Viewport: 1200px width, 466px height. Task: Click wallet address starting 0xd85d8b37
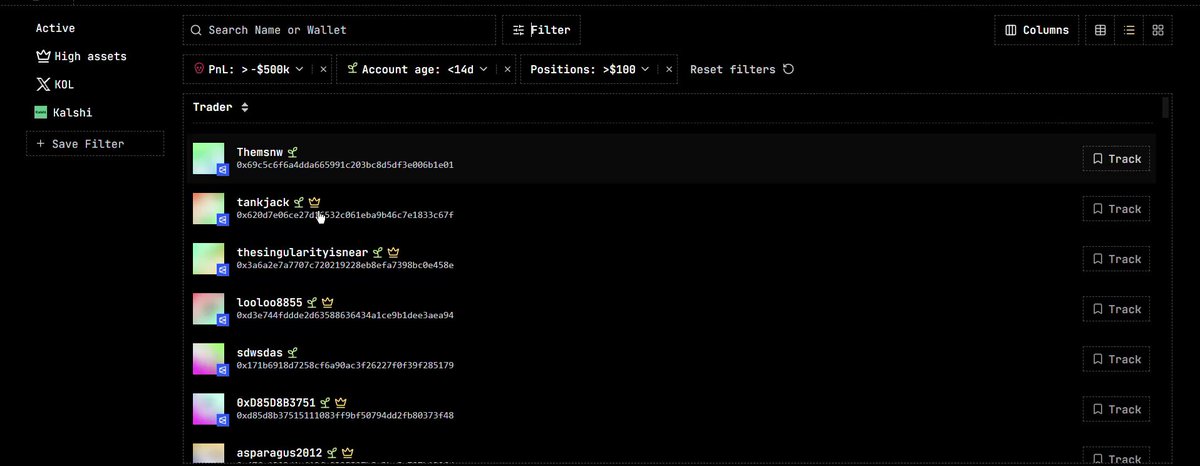click(345, 415)
